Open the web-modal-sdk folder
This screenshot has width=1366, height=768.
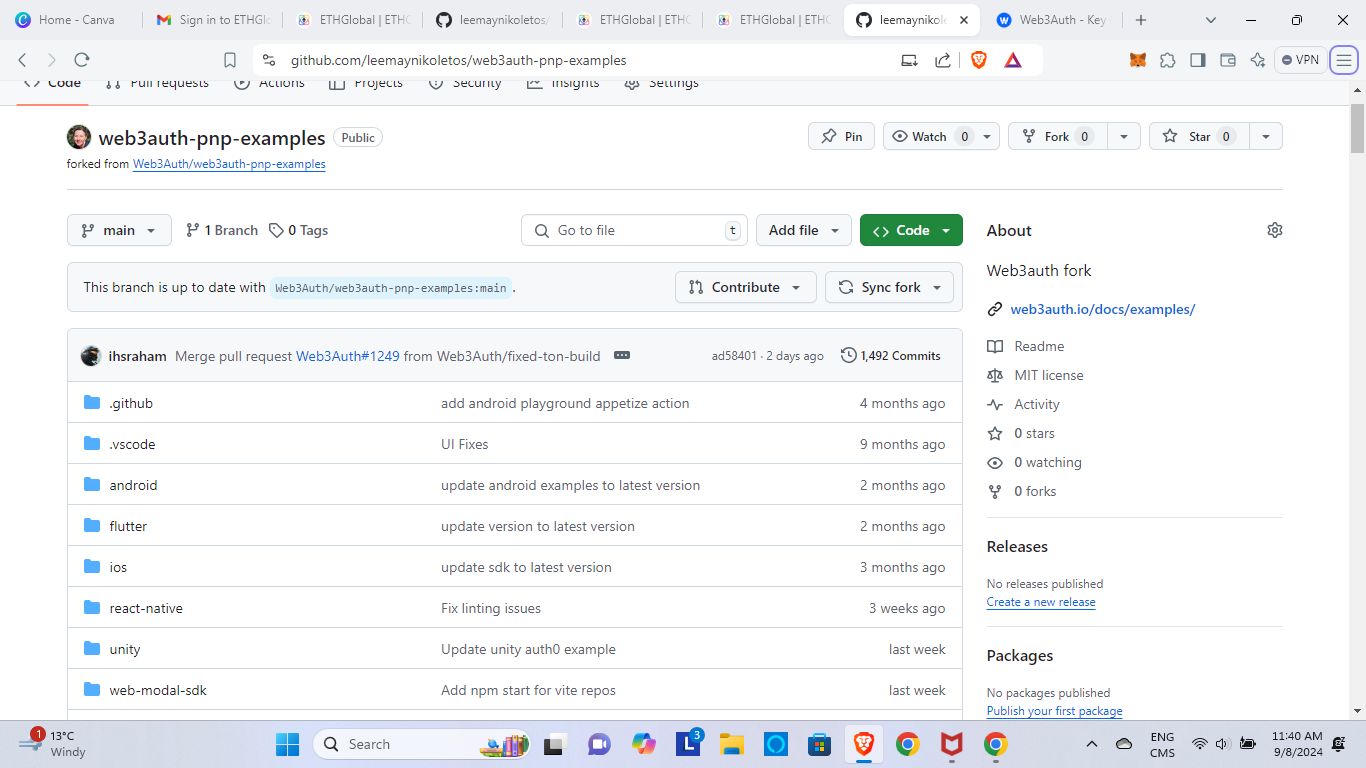[x=158, y=690]
